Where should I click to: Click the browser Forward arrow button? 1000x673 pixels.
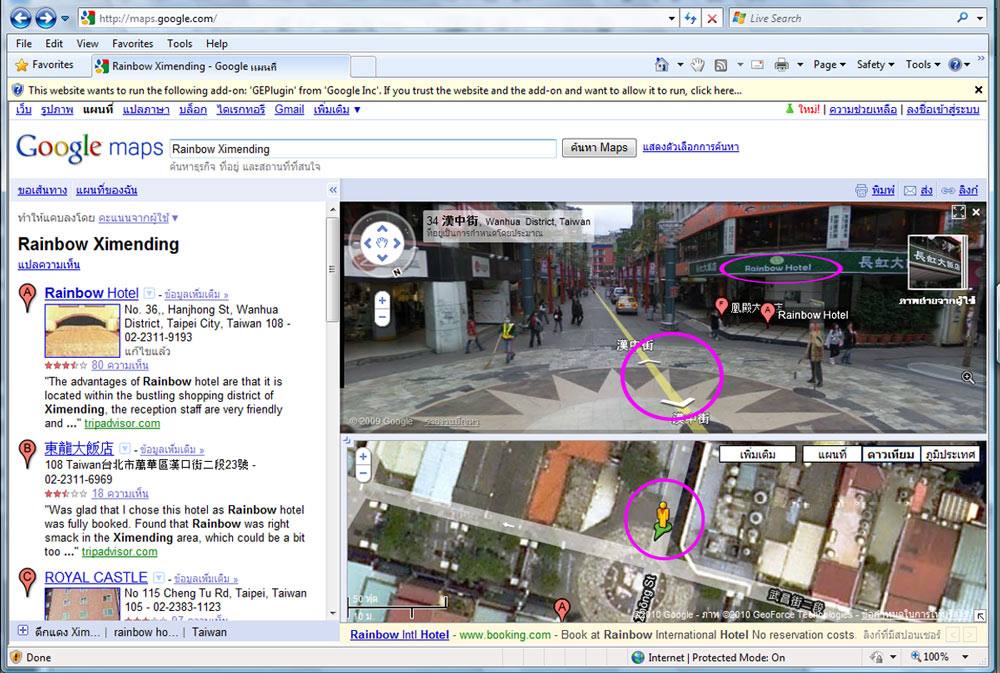coord(45,18)
